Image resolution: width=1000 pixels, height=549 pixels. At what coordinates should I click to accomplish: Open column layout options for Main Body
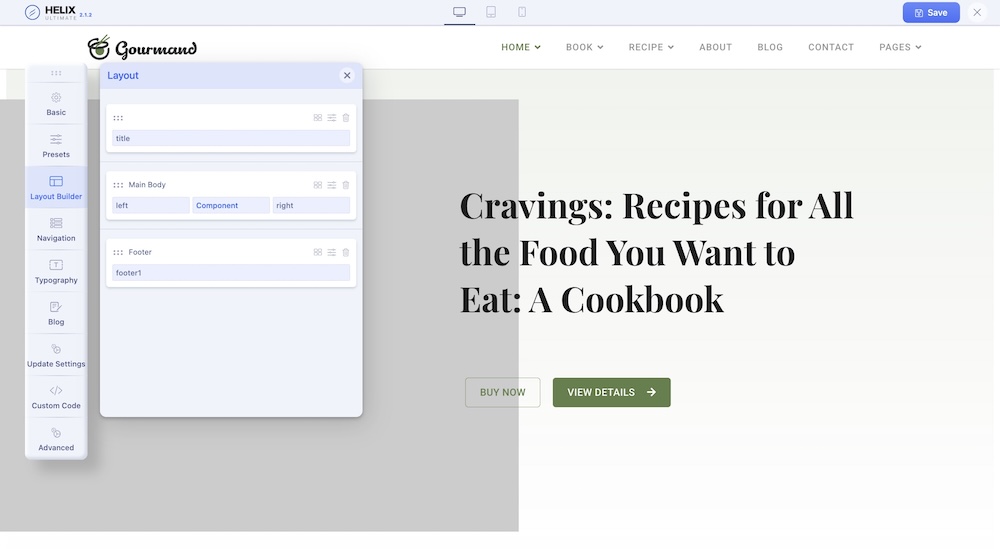coord(318,185)
